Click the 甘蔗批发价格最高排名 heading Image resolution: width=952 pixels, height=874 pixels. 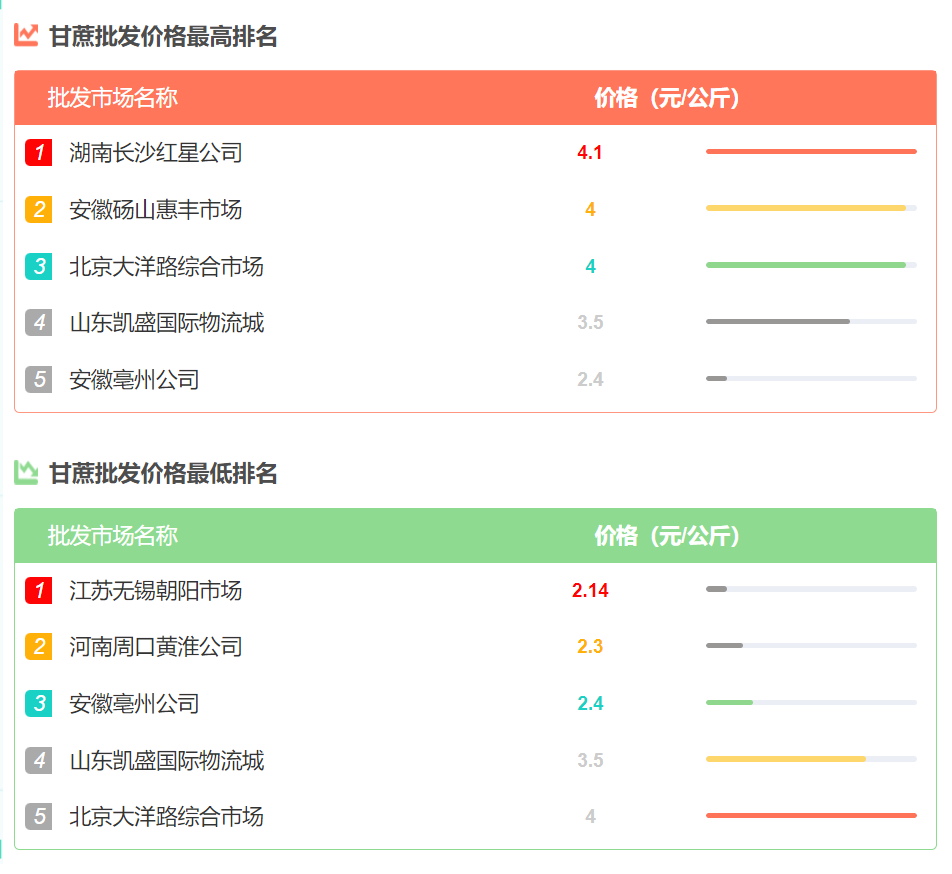tap(163, 36)
